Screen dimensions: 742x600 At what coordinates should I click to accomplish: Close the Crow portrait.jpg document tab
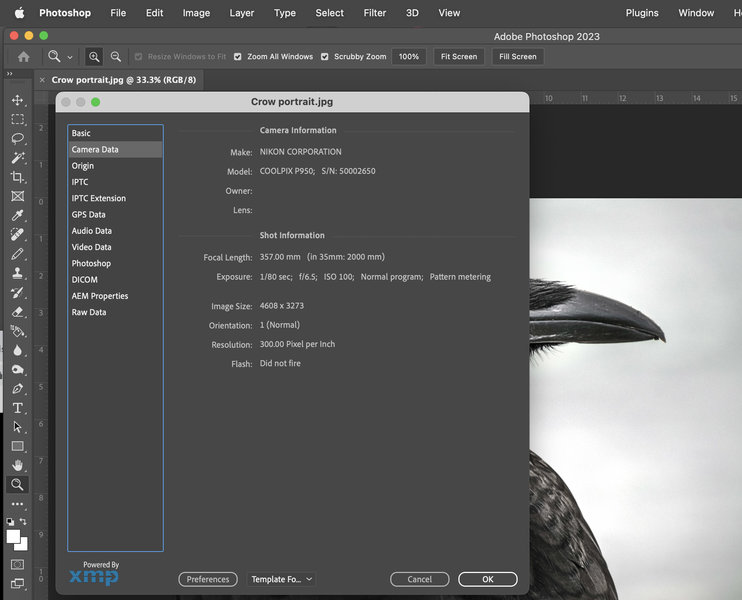[42, 80]
